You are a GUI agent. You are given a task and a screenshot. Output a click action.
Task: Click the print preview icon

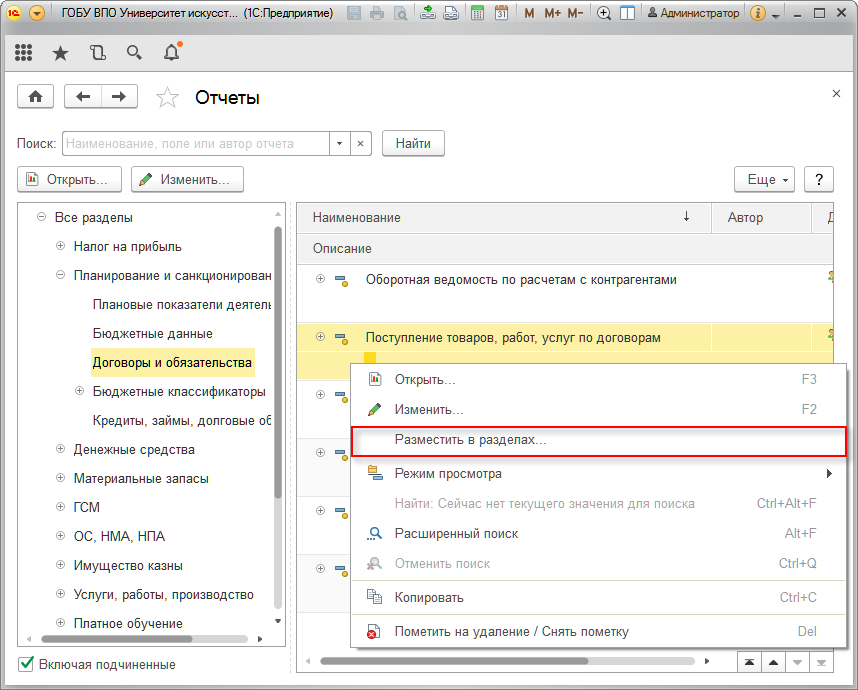click(401, 13)
